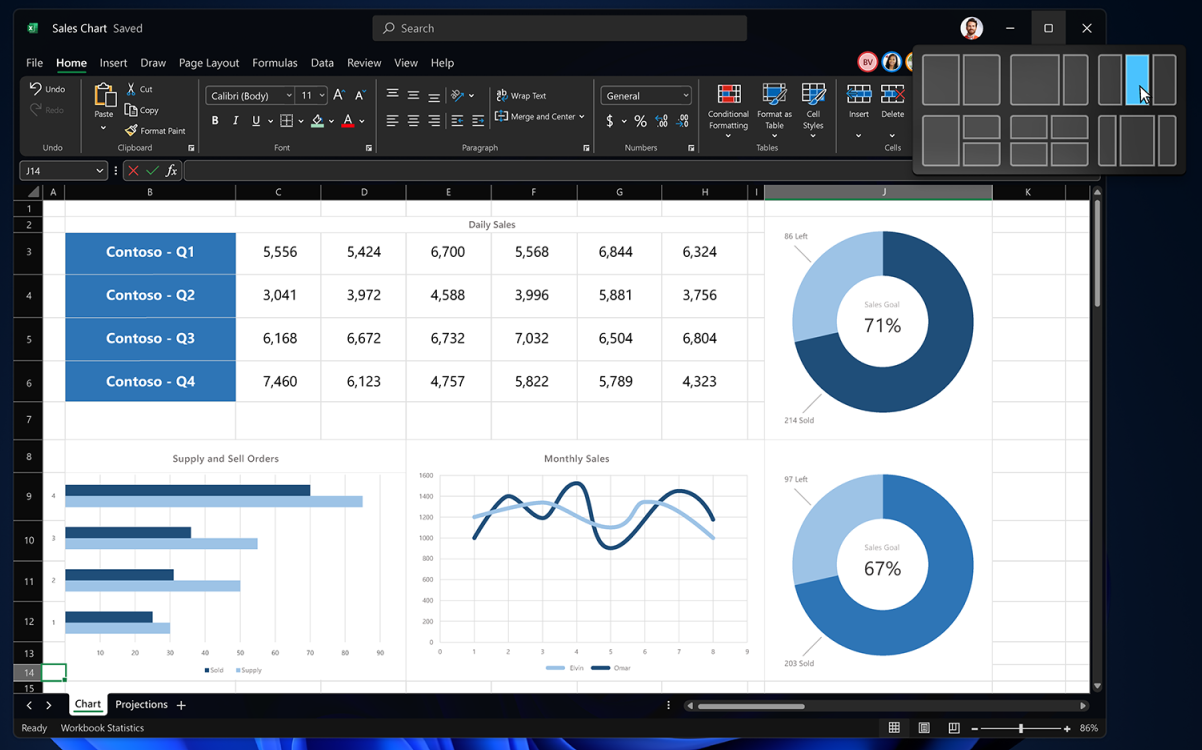Open the Data ribbon tab
Screen dimensions: 1202x750
click(322, 62)
